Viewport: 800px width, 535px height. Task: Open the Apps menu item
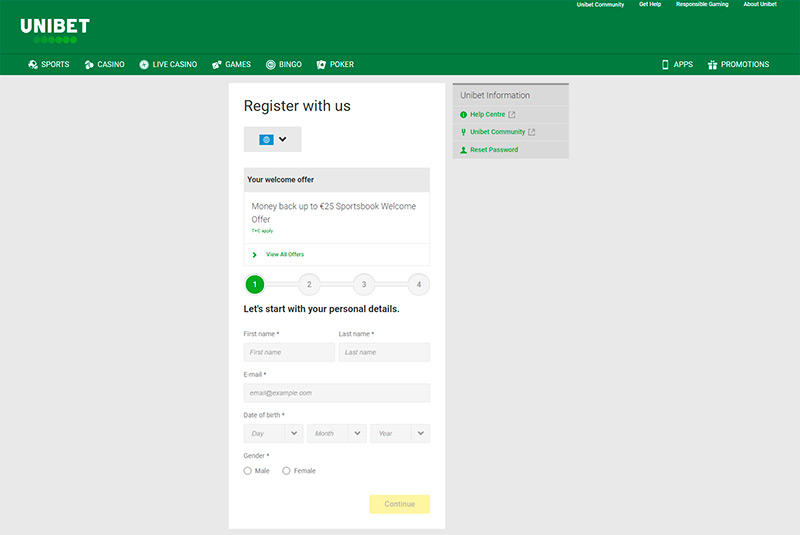pos(677,65)
